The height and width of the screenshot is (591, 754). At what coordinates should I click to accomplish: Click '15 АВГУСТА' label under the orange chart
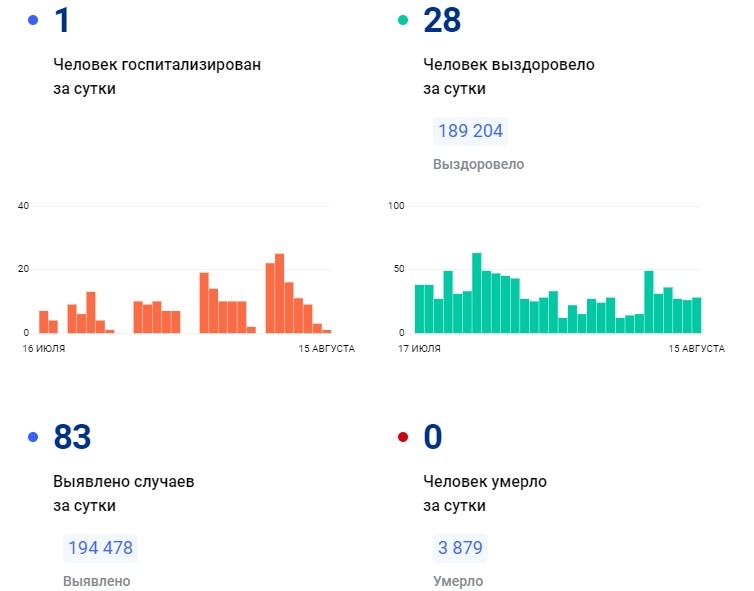click(326, 348)
